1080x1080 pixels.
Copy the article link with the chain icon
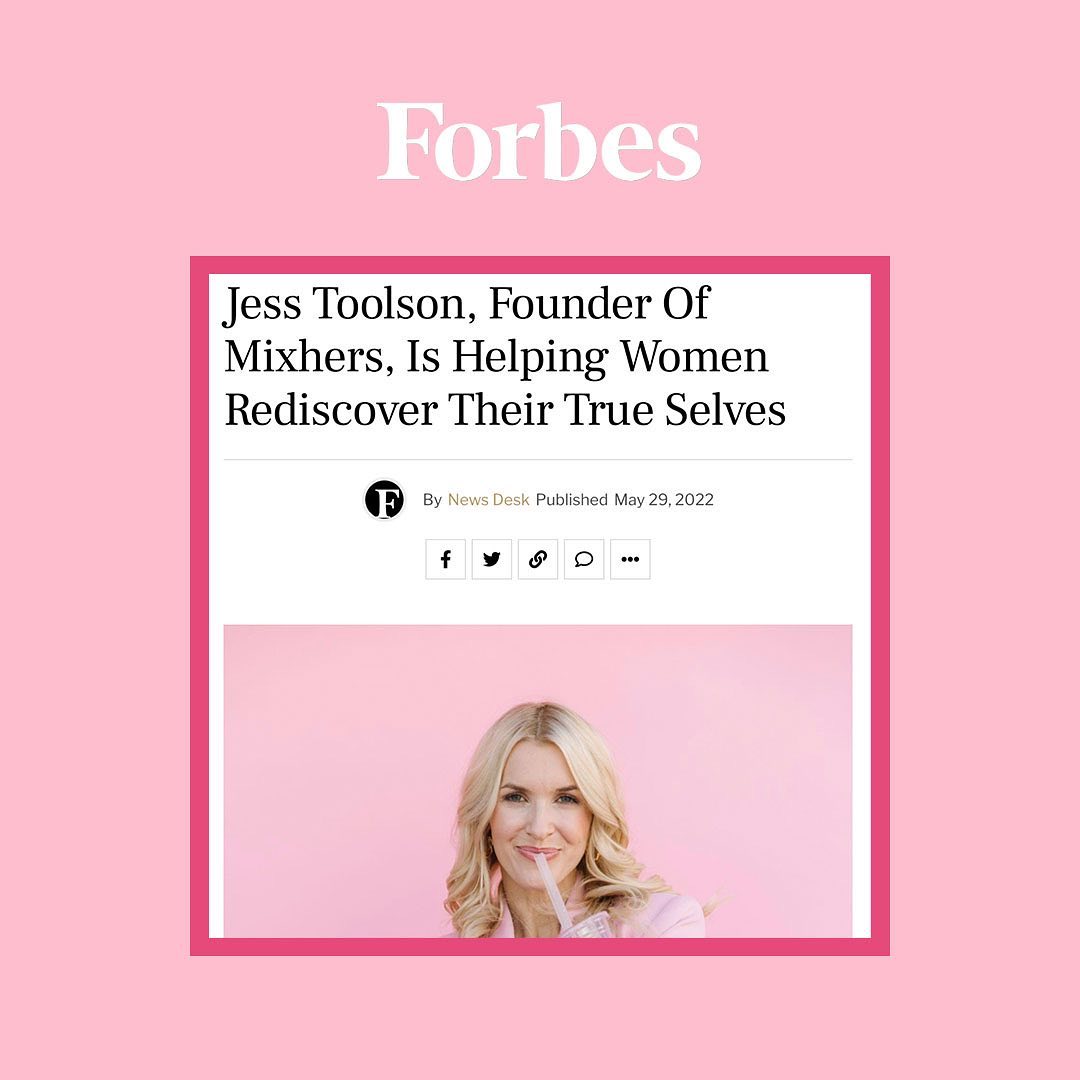pos(538,559)
